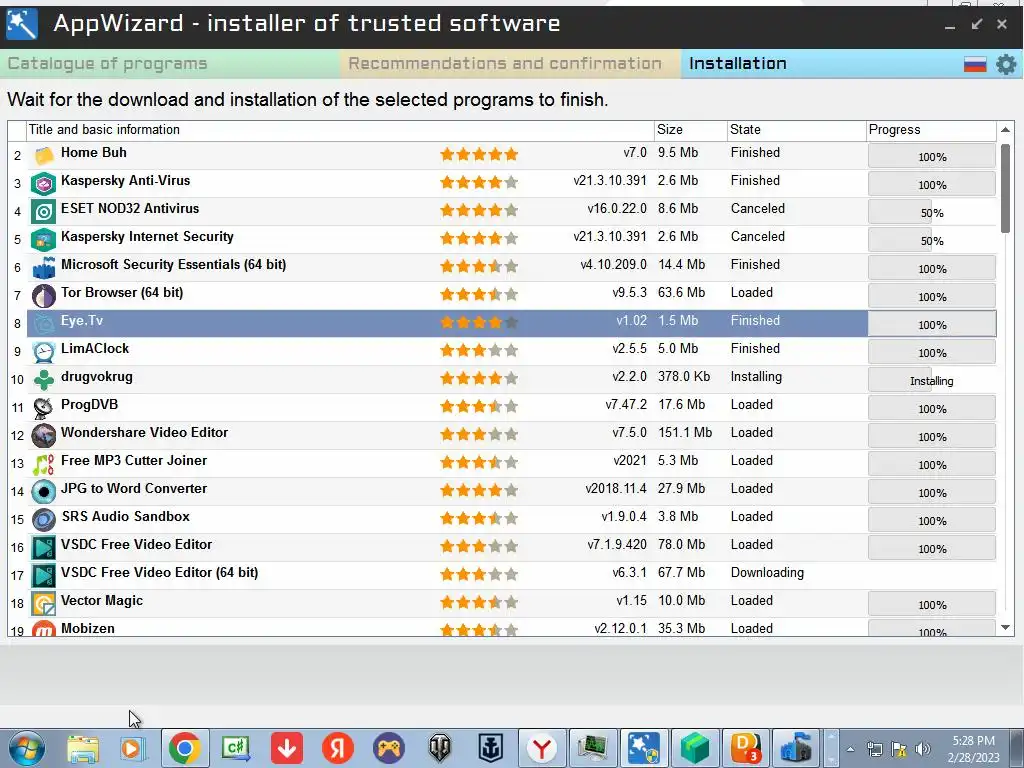Switch language using the Russian flag icon
This screenshot has width=1024, height=768.
975,64
